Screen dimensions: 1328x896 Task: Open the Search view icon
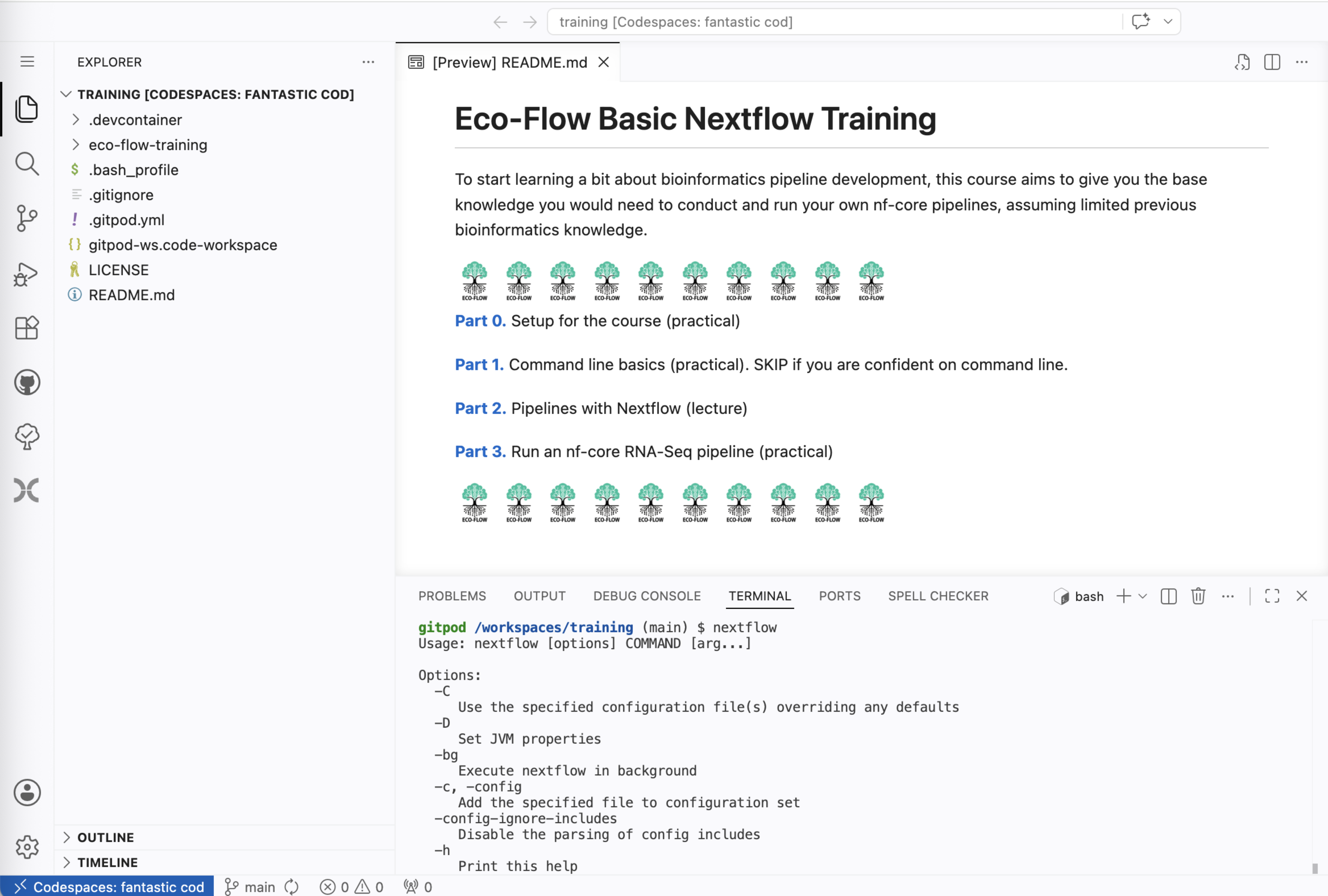coord(27,164)
